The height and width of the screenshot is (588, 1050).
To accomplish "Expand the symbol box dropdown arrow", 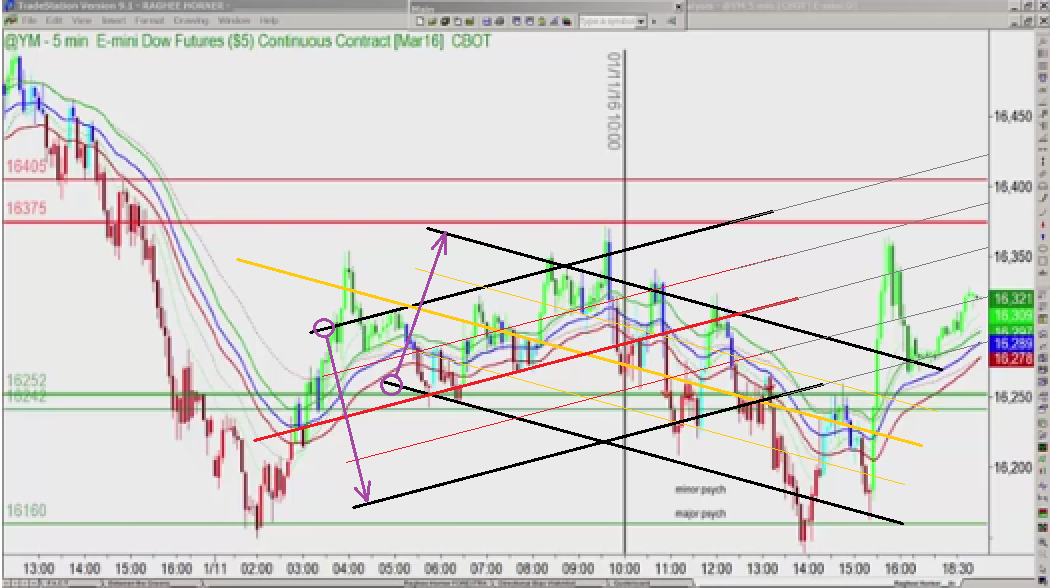I will 641,21.
